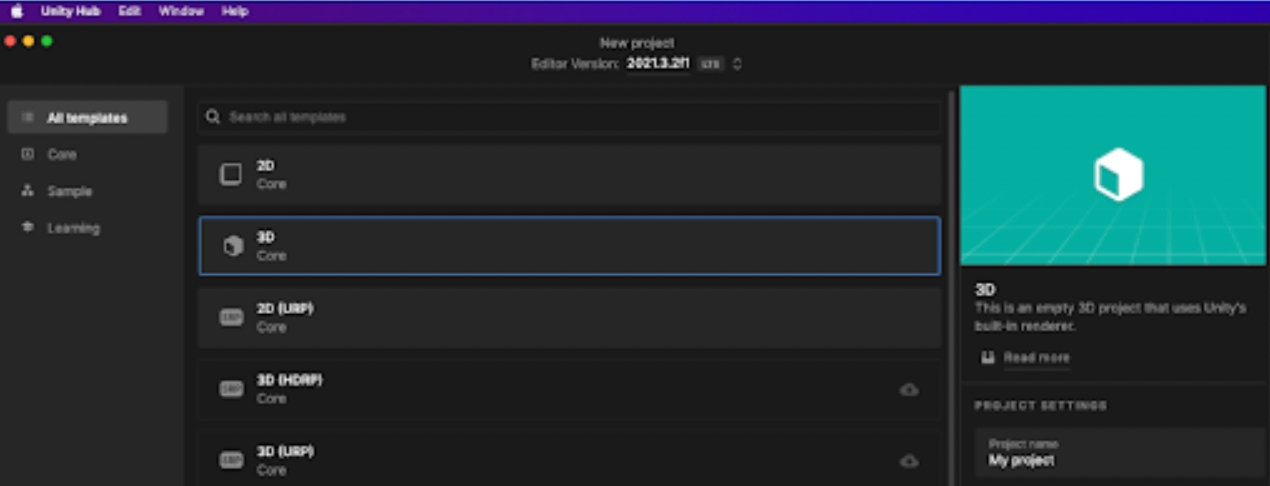The width and height of the screenshot is (1270, 486).
Task: Click the search magnifier icon
Action: coord(213,117)
